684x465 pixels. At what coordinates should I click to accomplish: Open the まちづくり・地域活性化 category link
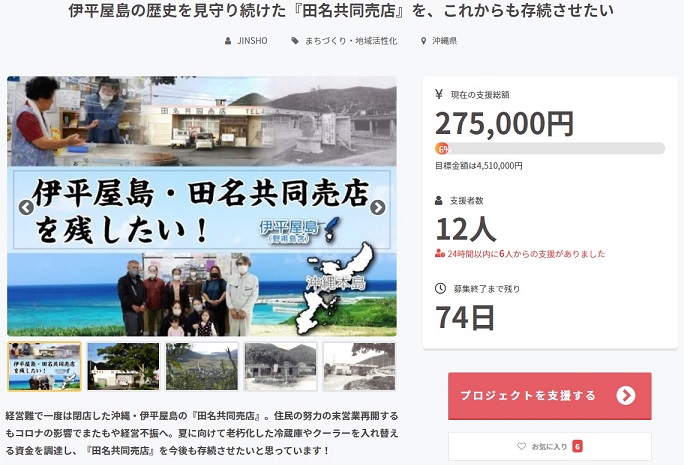351,41
